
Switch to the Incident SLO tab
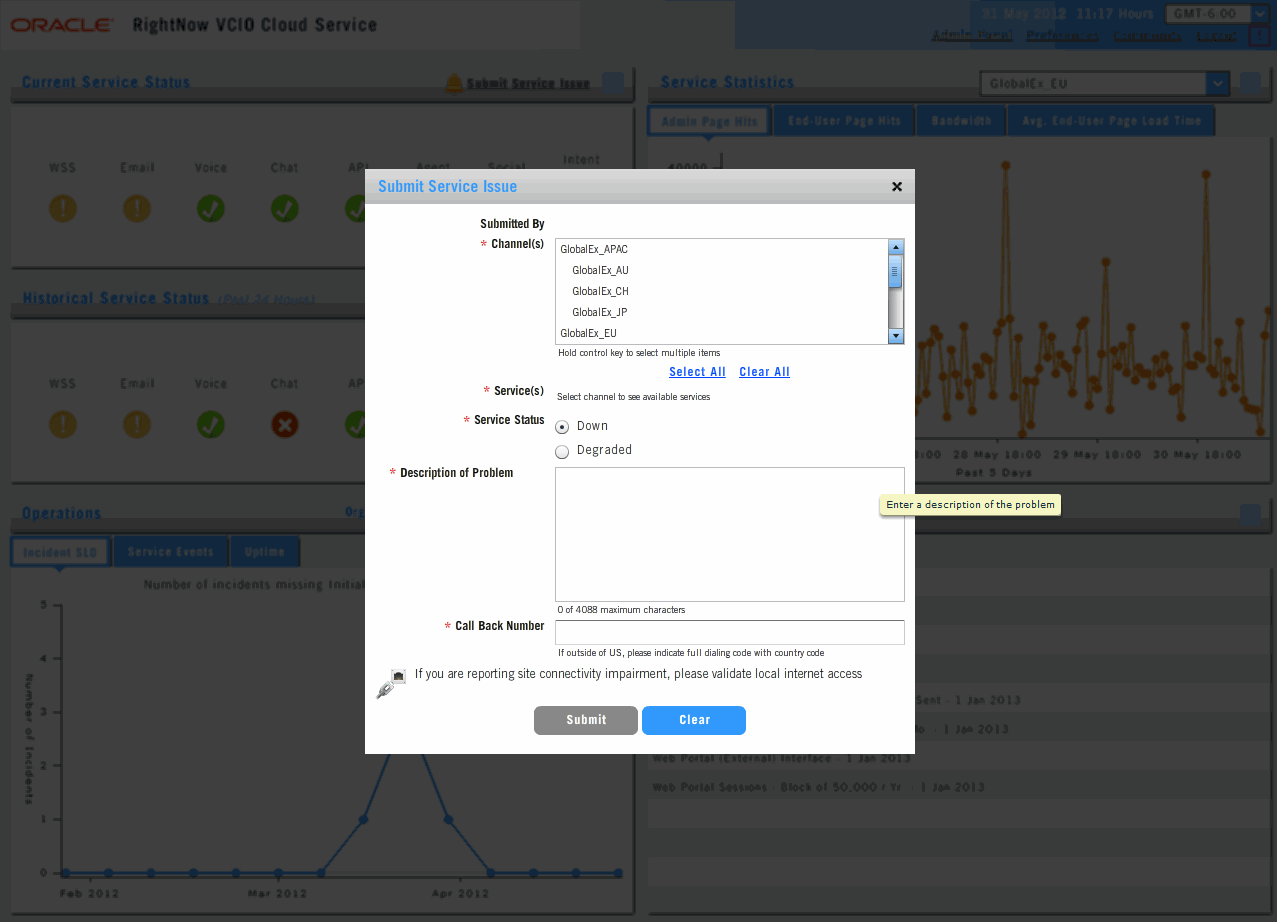pyautogui.click(x=60, y=552)
